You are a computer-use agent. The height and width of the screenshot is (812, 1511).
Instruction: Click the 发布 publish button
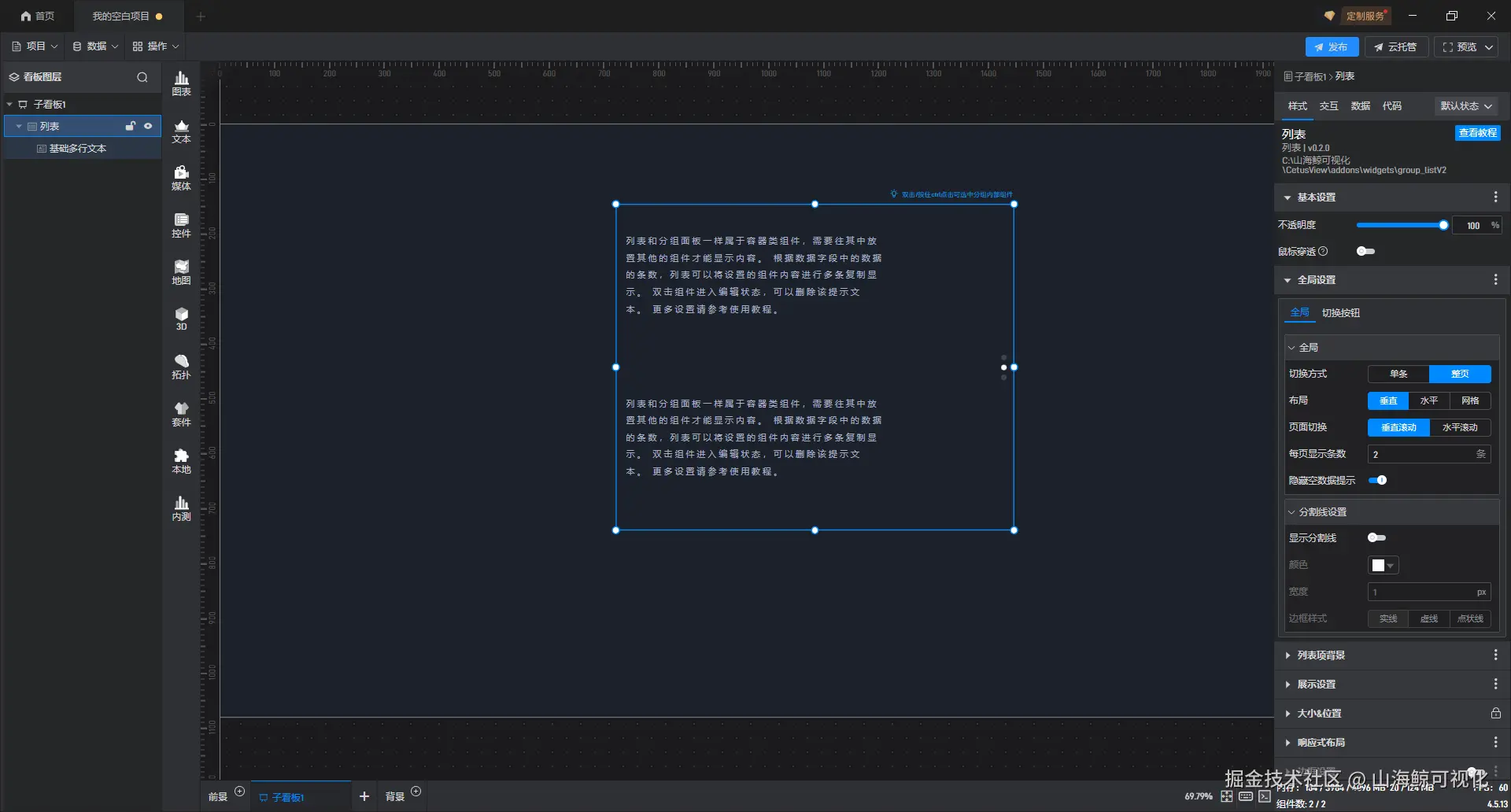1332,47
